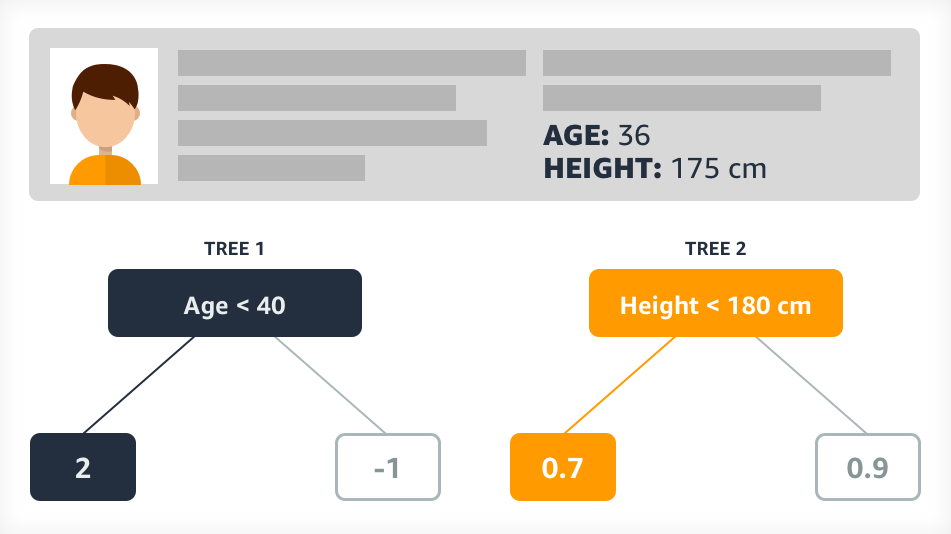Viewport: 951px width, 534px height.
Task: Click the orange branch line leading to 0.7
Action: [x=619, y=385]
